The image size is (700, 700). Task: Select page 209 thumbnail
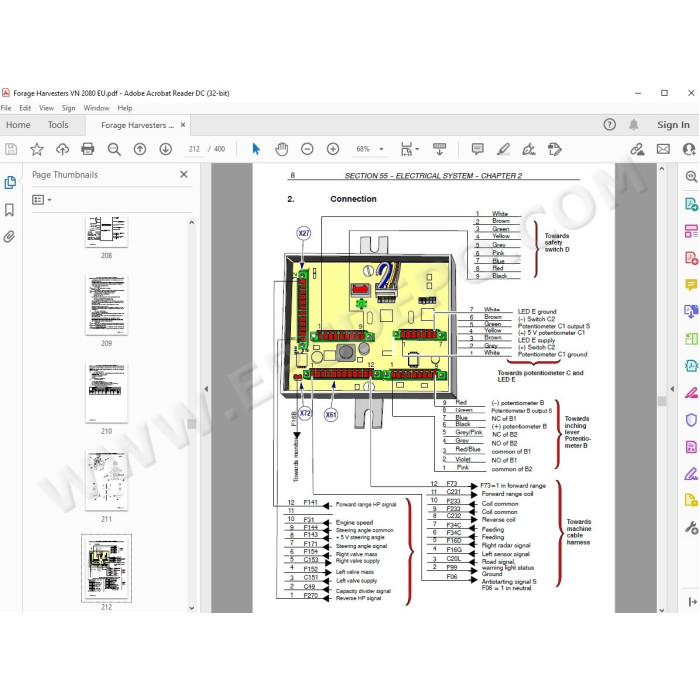coord(106,304)
